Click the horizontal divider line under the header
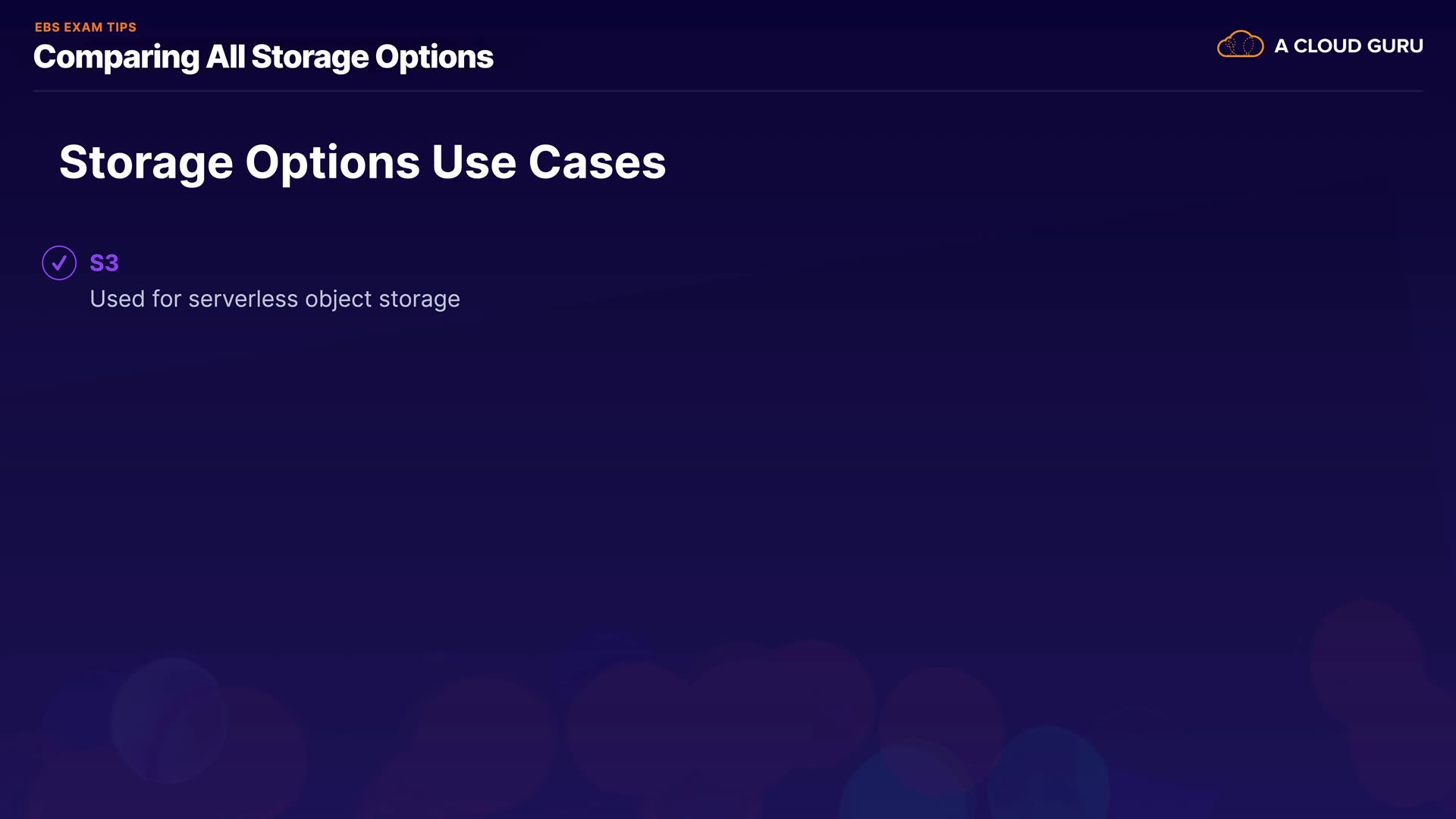 (x=728, y=91)
